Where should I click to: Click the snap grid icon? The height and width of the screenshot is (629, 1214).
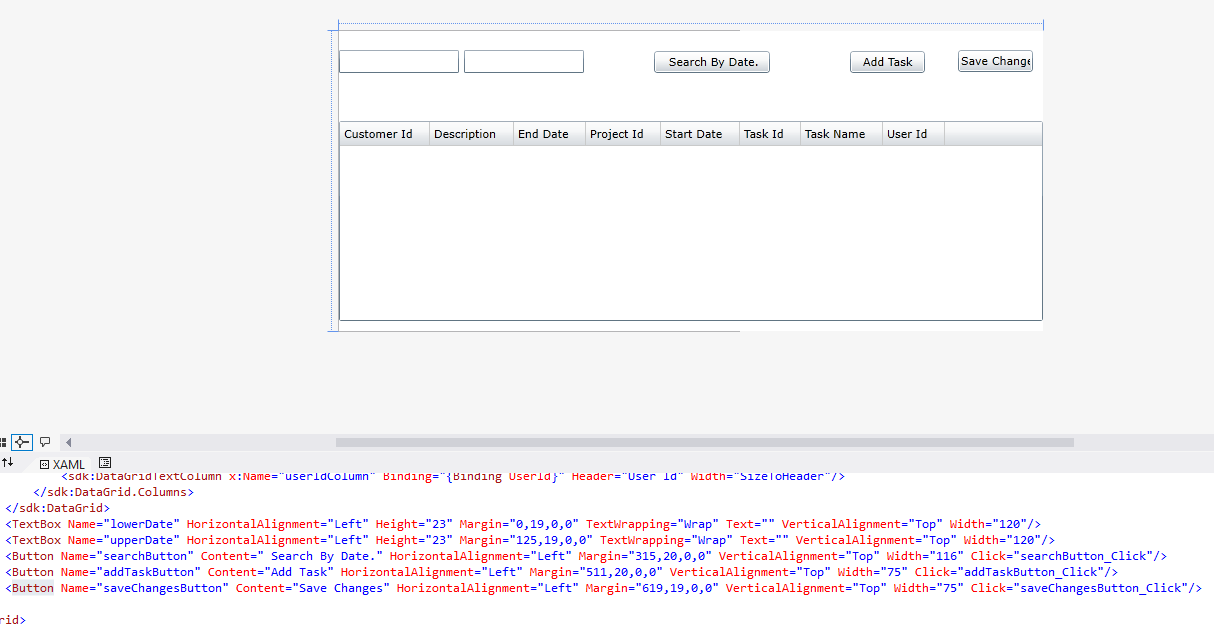(x=3, y=442)
